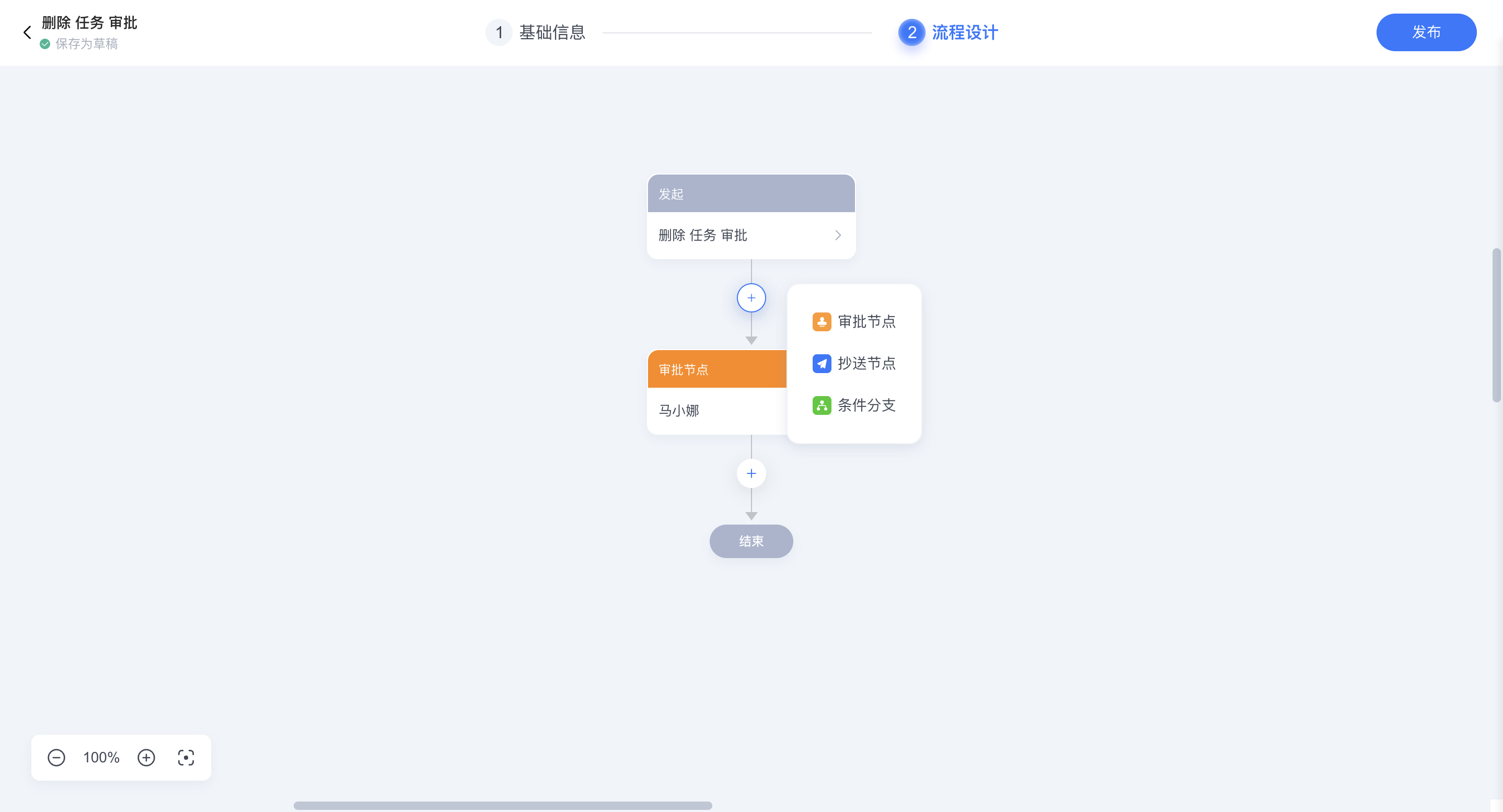Screen dimensions: 1503x812
Task: Click the zoom out minus icon
Action: coord(56,758)
